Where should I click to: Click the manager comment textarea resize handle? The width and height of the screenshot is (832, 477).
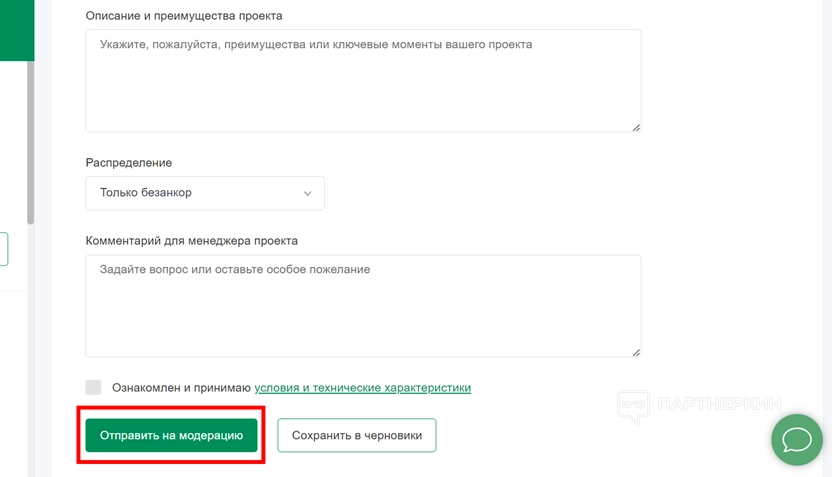[x=636, y=352]
